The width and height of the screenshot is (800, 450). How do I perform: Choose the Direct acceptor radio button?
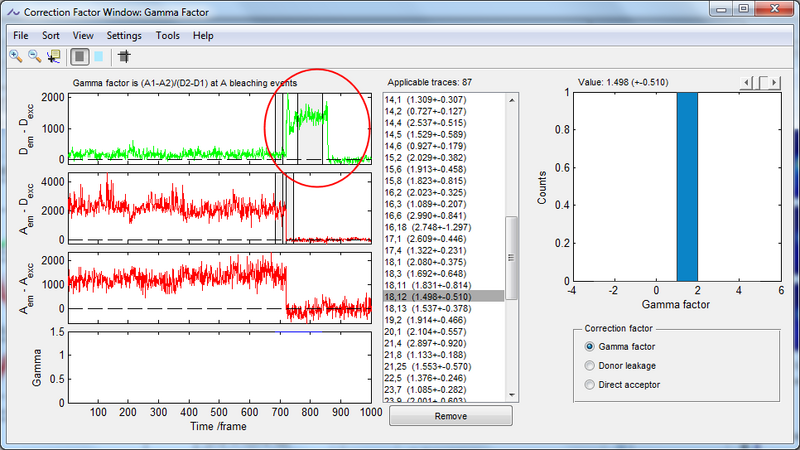coord(590,384)
